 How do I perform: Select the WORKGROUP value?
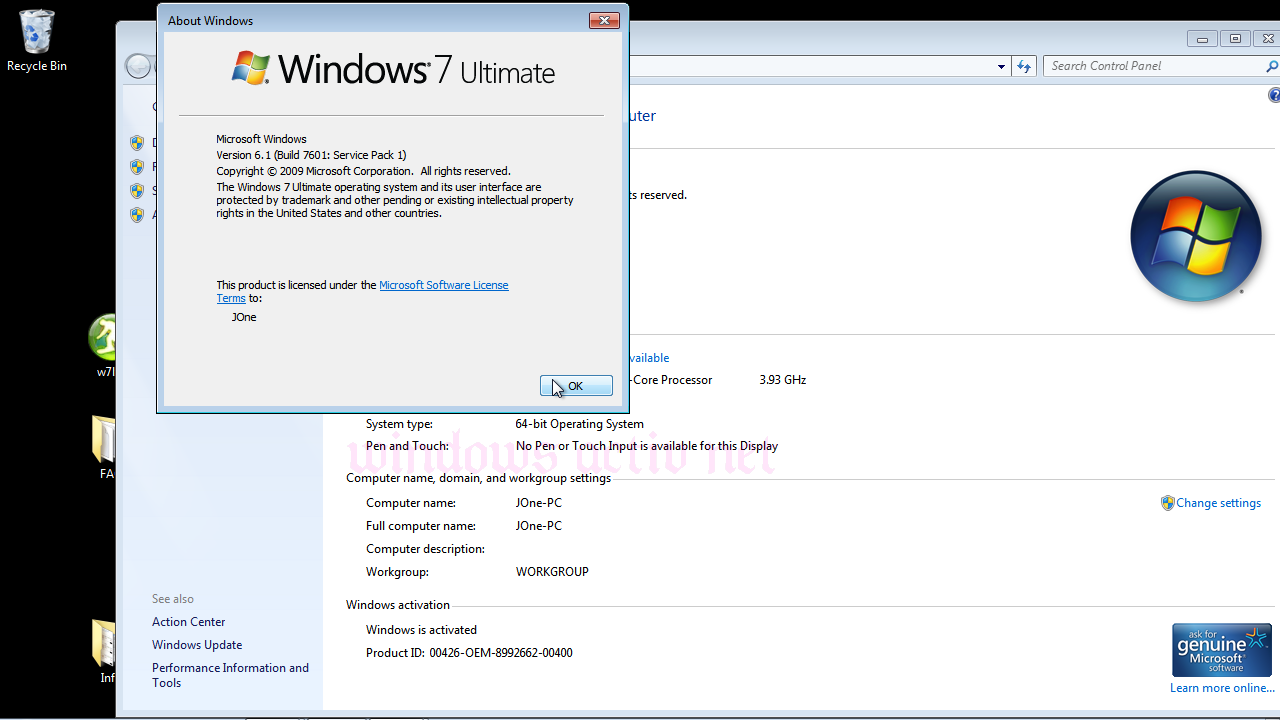click(552, 572)
